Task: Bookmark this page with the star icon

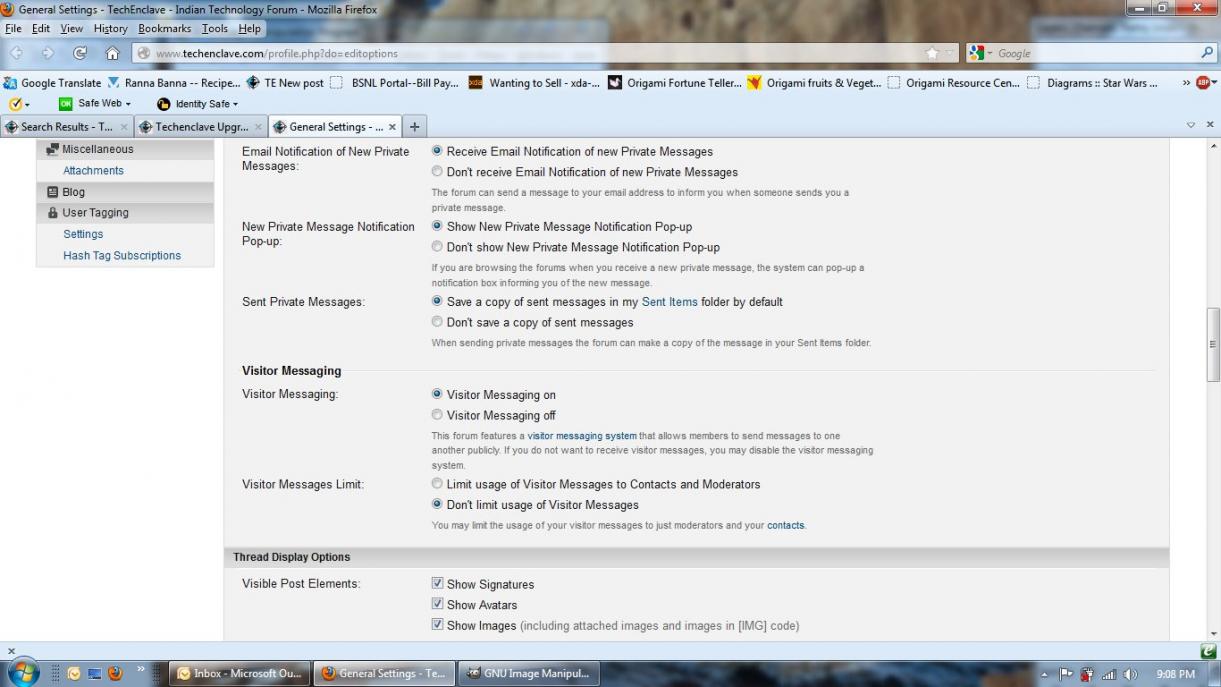Action: (x=932, y=53)
